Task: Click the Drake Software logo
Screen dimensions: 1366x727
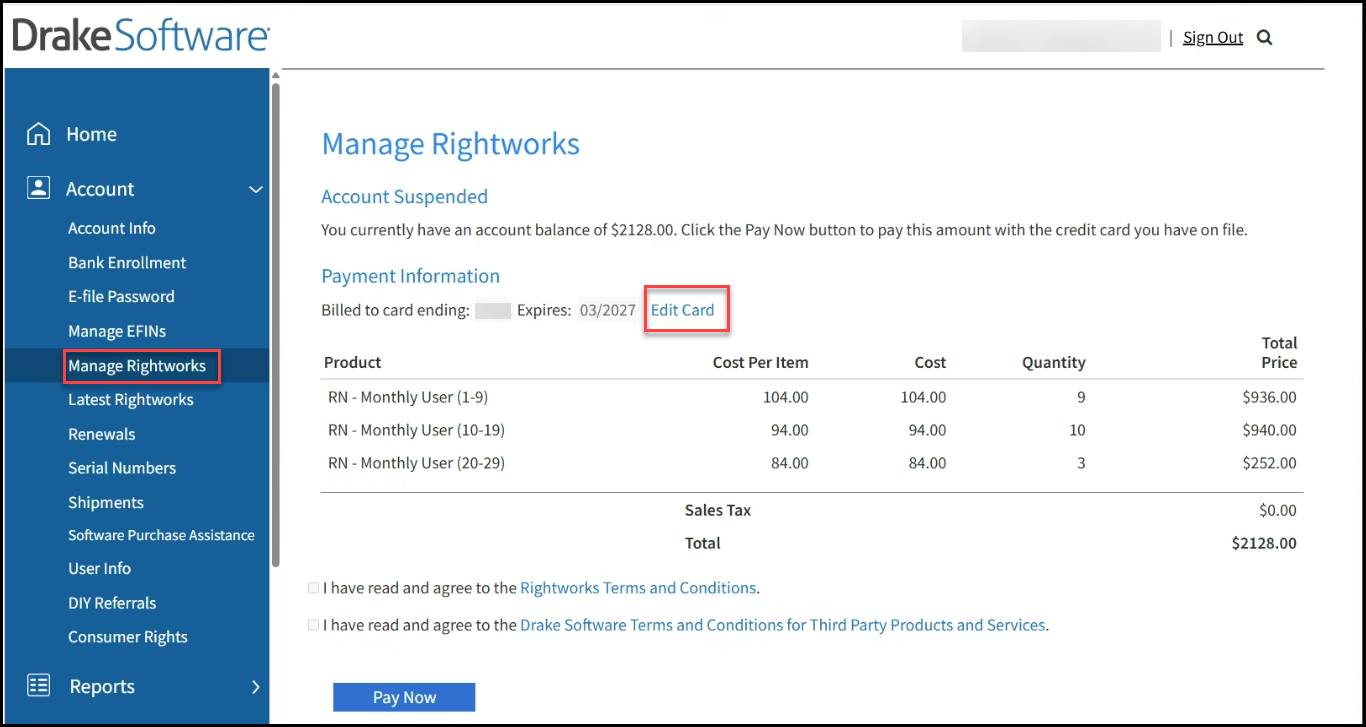Action: [141, 37]
